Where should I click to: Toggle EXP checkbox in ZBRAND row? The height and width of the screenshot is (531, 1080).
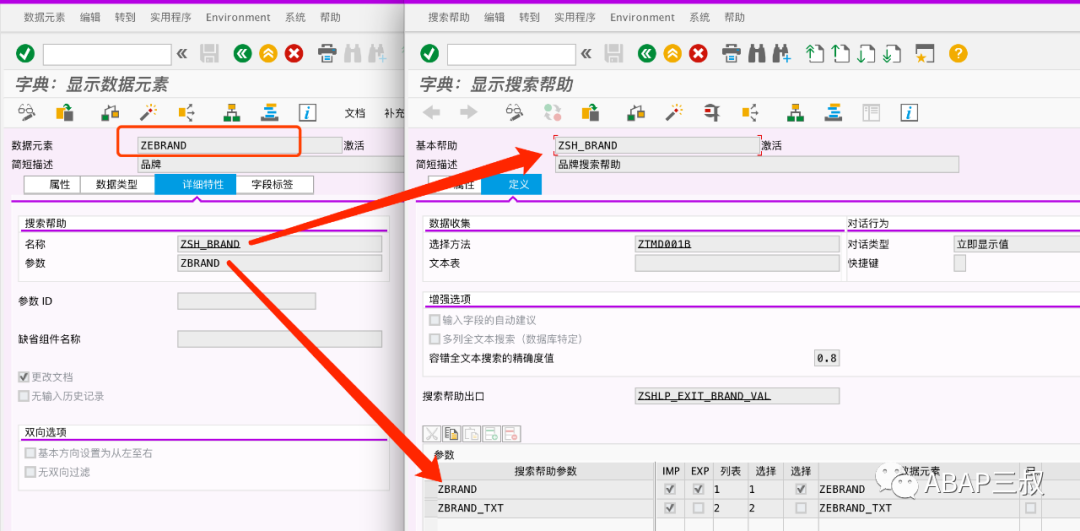tap(698, 489)
